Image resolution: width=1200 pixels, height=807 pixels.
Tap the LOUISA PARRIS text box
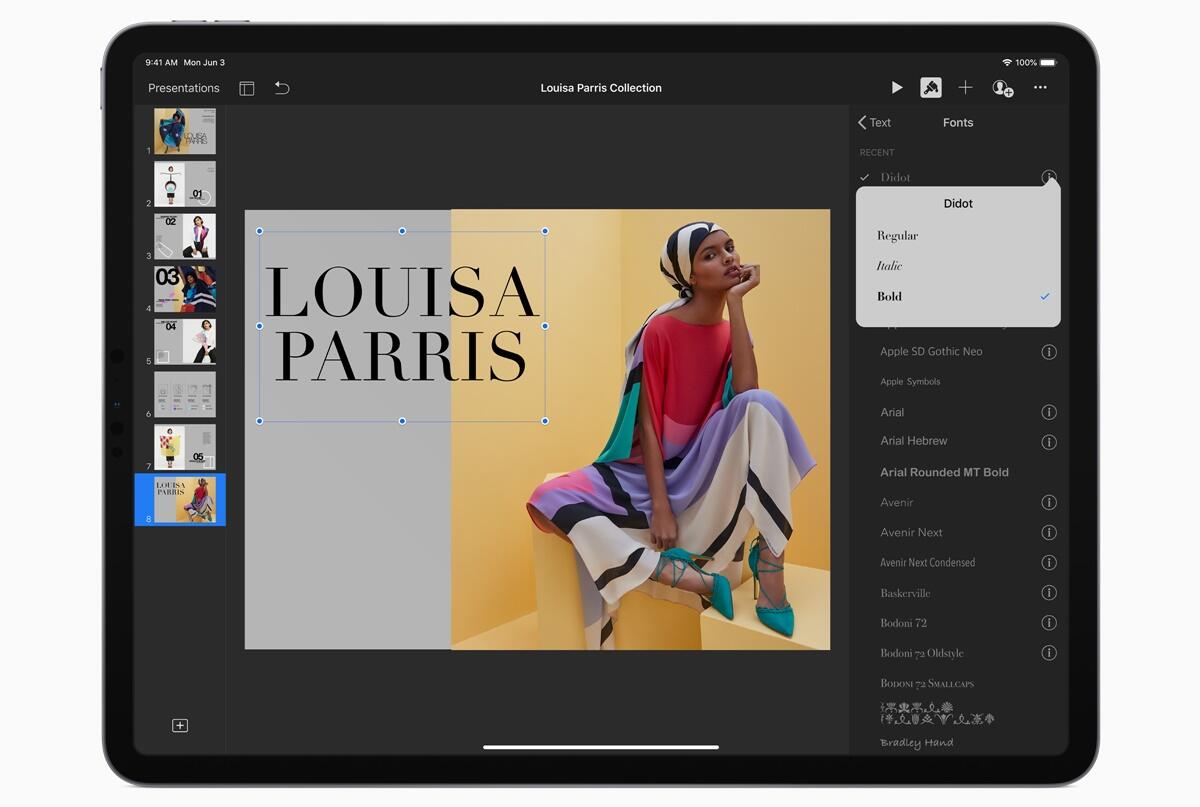pos(401,325)
